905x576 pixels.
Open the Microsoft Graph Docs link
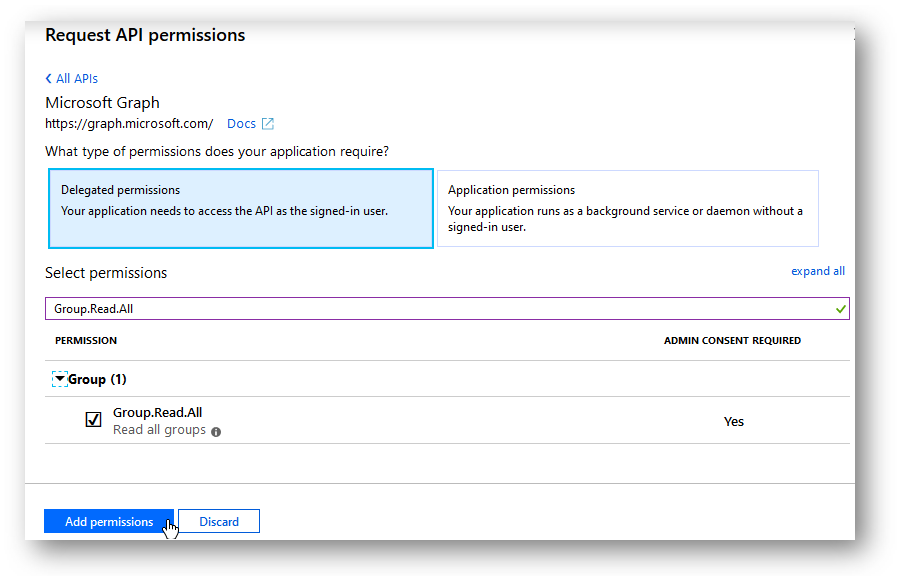click(241, 124)
